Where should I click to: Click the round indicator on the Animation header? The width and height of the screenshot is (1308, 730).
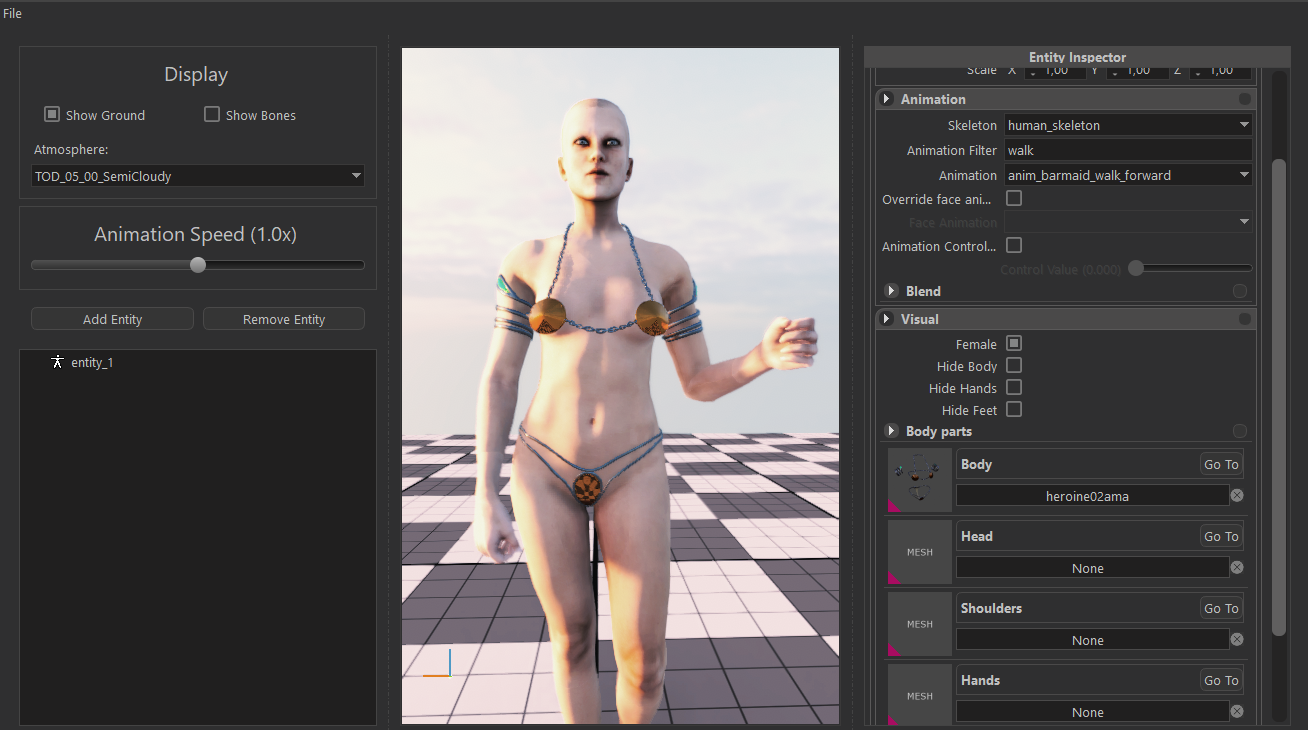point(1244,99)
